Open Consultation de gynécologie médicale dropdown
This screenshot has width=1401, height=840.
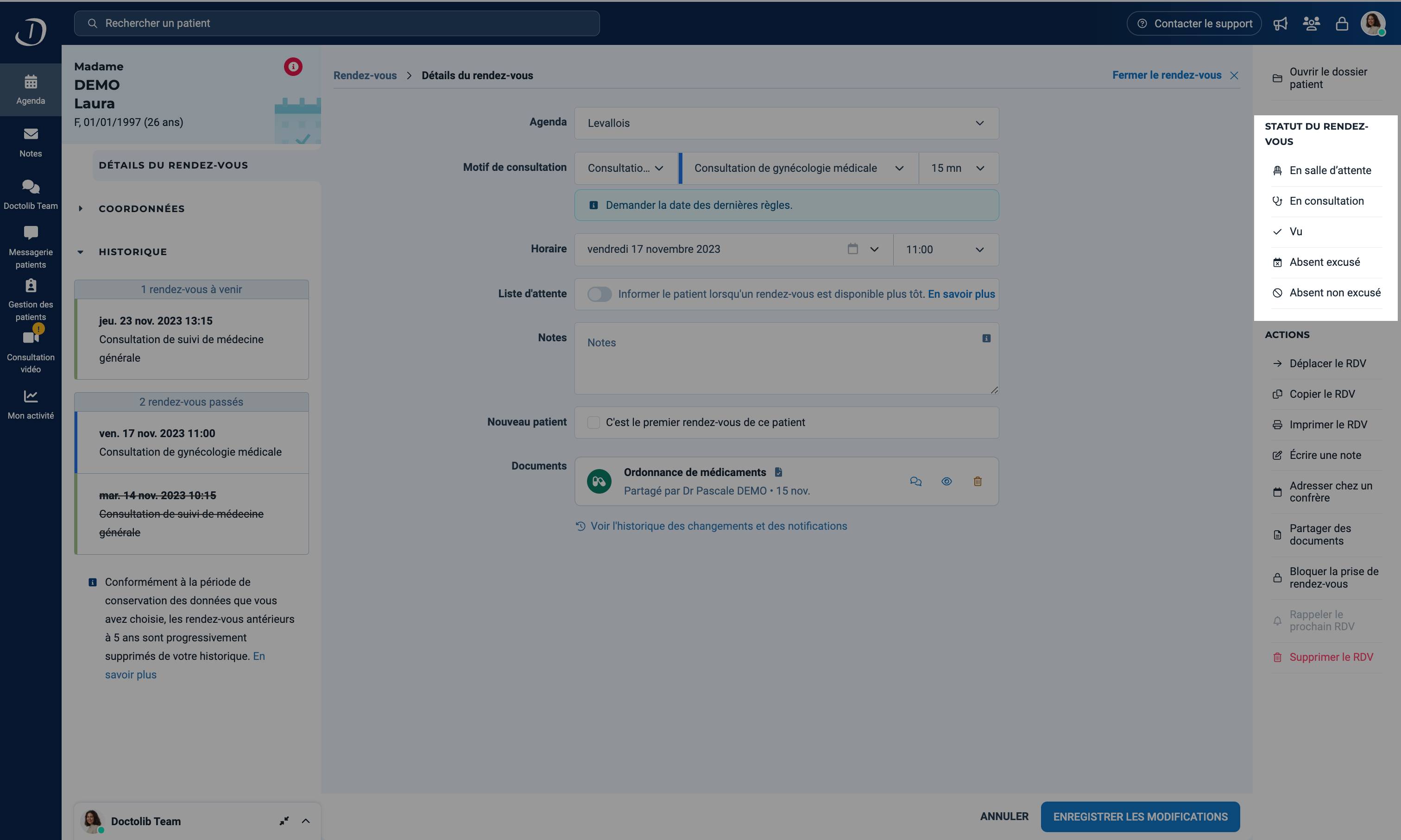799,168
